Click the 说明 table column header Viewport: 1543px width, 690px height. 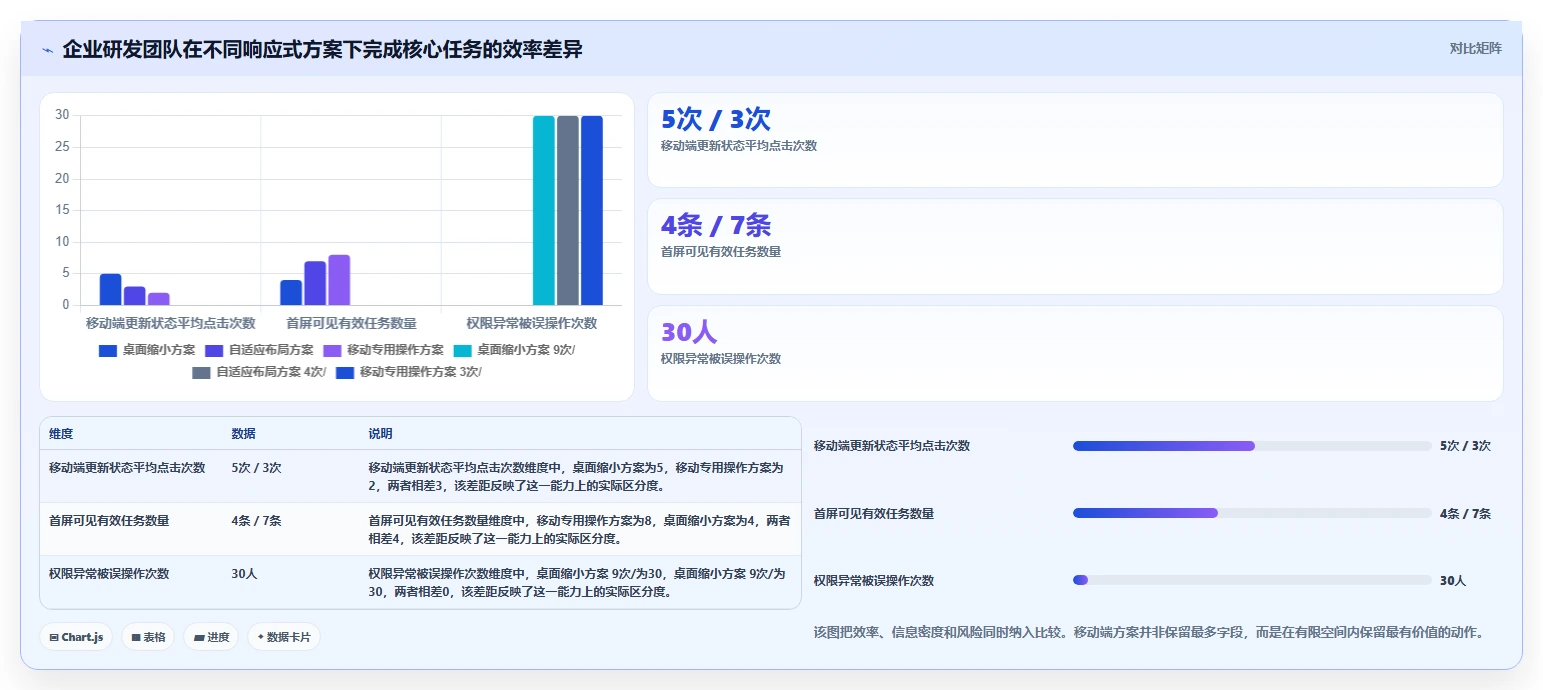pyautogui.click(x=380, y=434)
